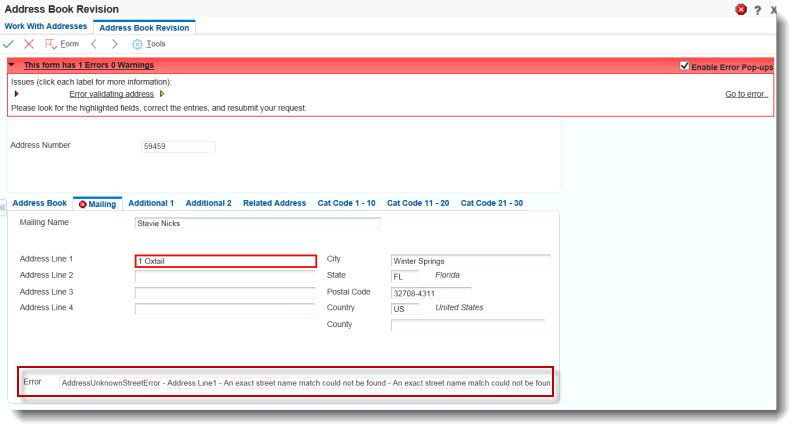Click the green OK checkmark icon
Image resolution: width=800 pixels, height=433 pixels.
(x=9, y=44)
